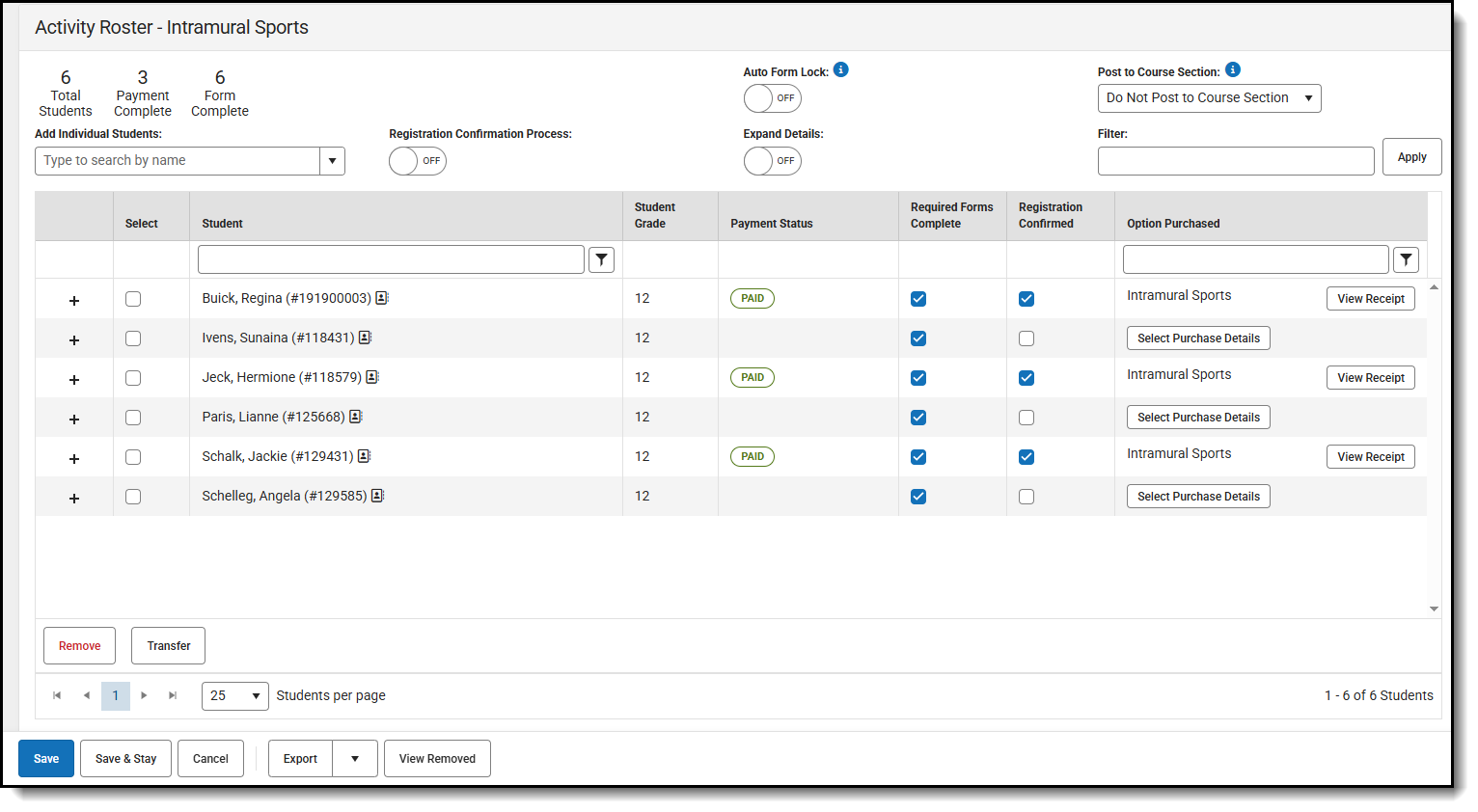
Task: Open the Add Individual Students dropdown arrow
Action: point(332,161)
